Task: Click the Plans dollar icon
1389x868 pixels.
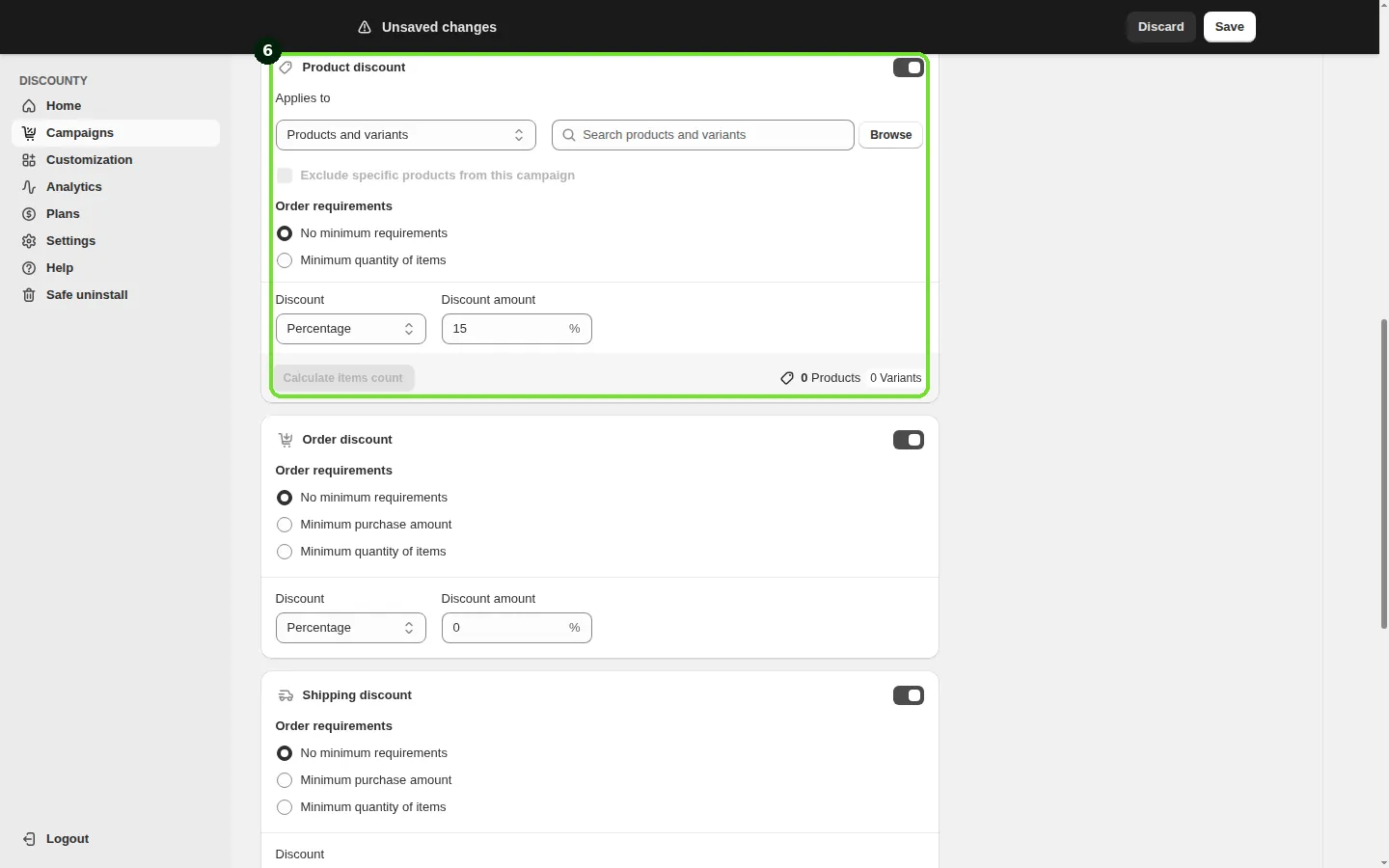Action: 29,214
